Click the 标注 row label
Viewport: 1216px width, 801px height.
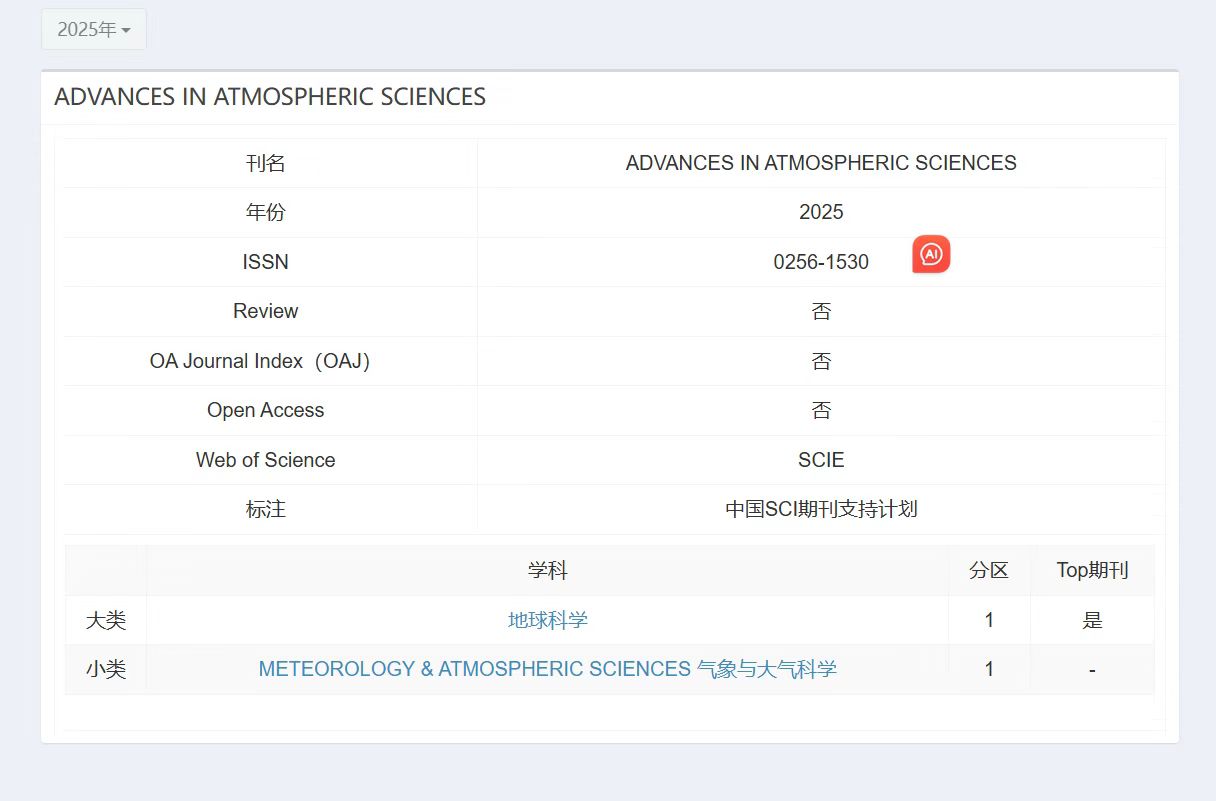(x=266, y=509)
